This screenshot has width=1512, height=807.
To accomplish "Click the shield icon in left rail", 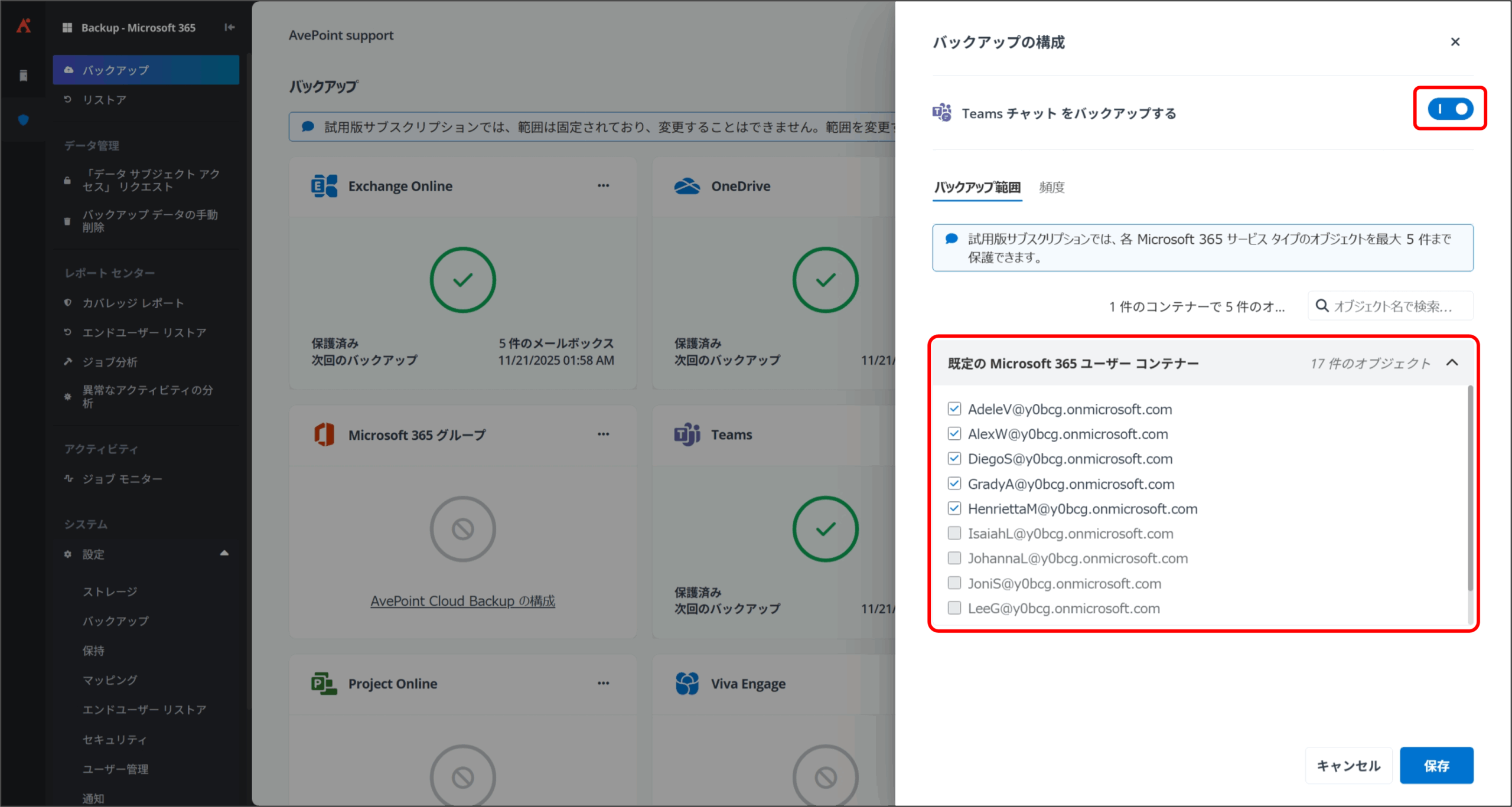I will (24, 120).
